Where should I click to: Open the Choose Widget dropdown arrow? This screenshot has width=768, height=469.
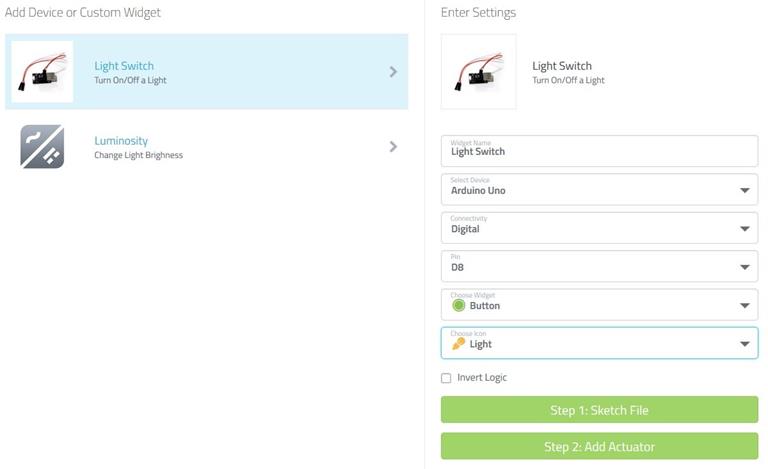(x=744, y=305)
